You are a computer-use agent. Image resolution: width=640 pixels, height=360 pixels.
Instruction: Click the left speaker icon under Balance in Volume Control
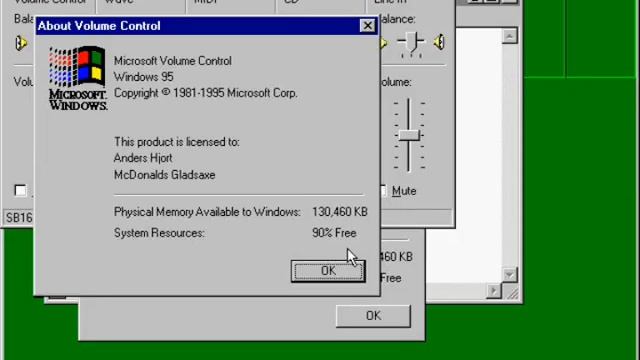pos(21,43)
